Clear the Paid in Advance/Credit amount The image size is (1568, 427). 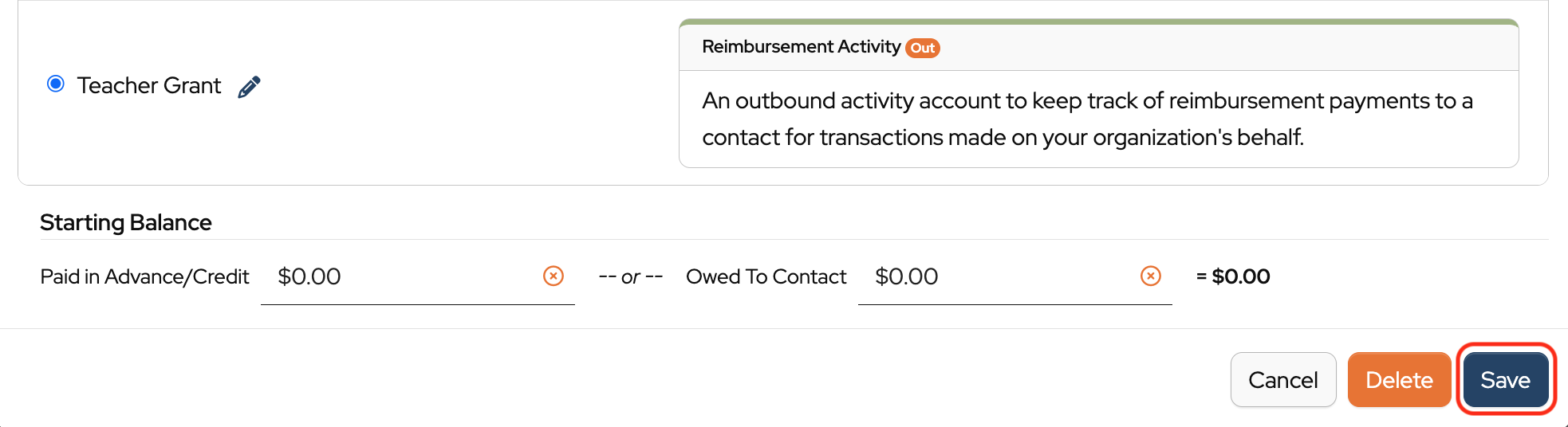(554, 276)
